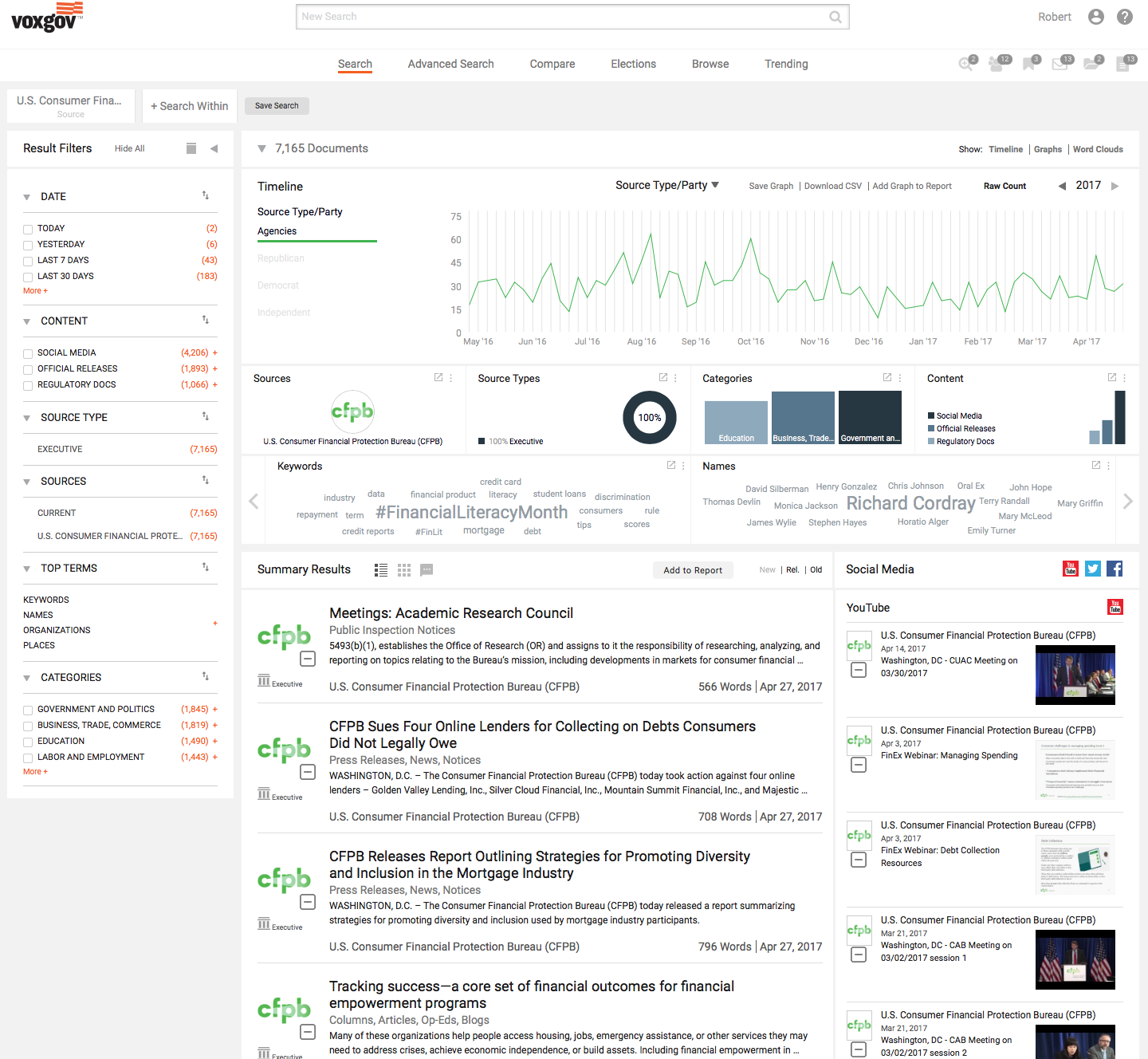Collapse Result Filters panel with arrow
Viewport: 1148px width, 1059px height.
pyautogui.click(x=214, y=148)
